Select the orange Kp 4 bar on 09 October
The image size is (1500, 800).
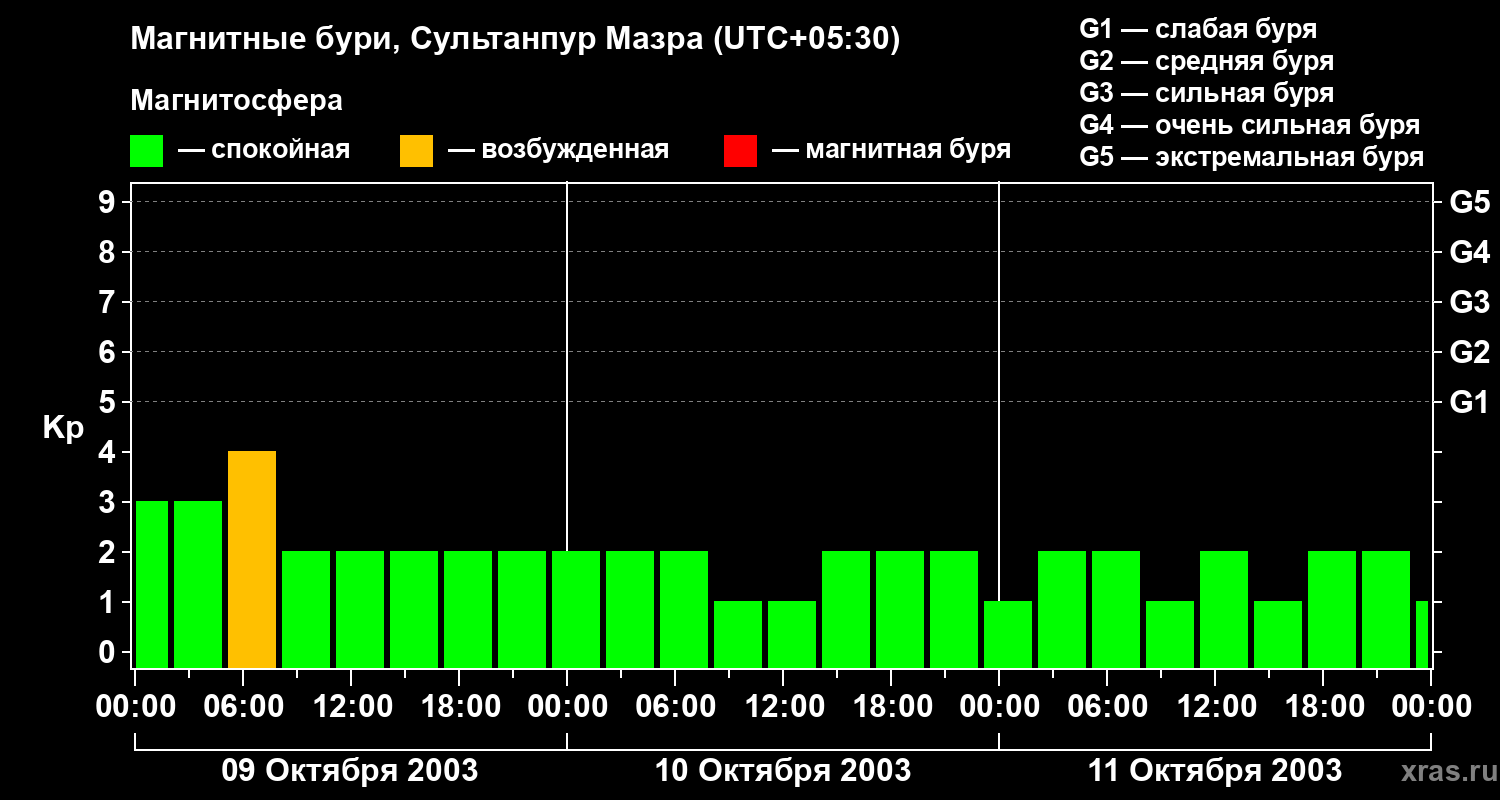point(252,559)
